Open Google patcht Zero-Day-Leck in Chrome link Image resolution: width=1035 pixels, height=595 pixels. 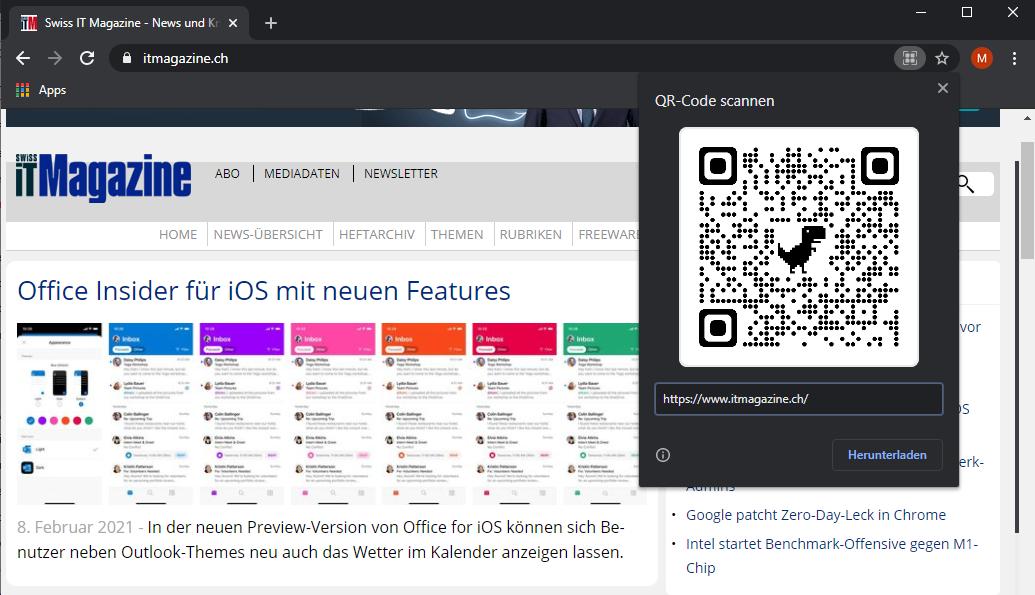[816, 515]
